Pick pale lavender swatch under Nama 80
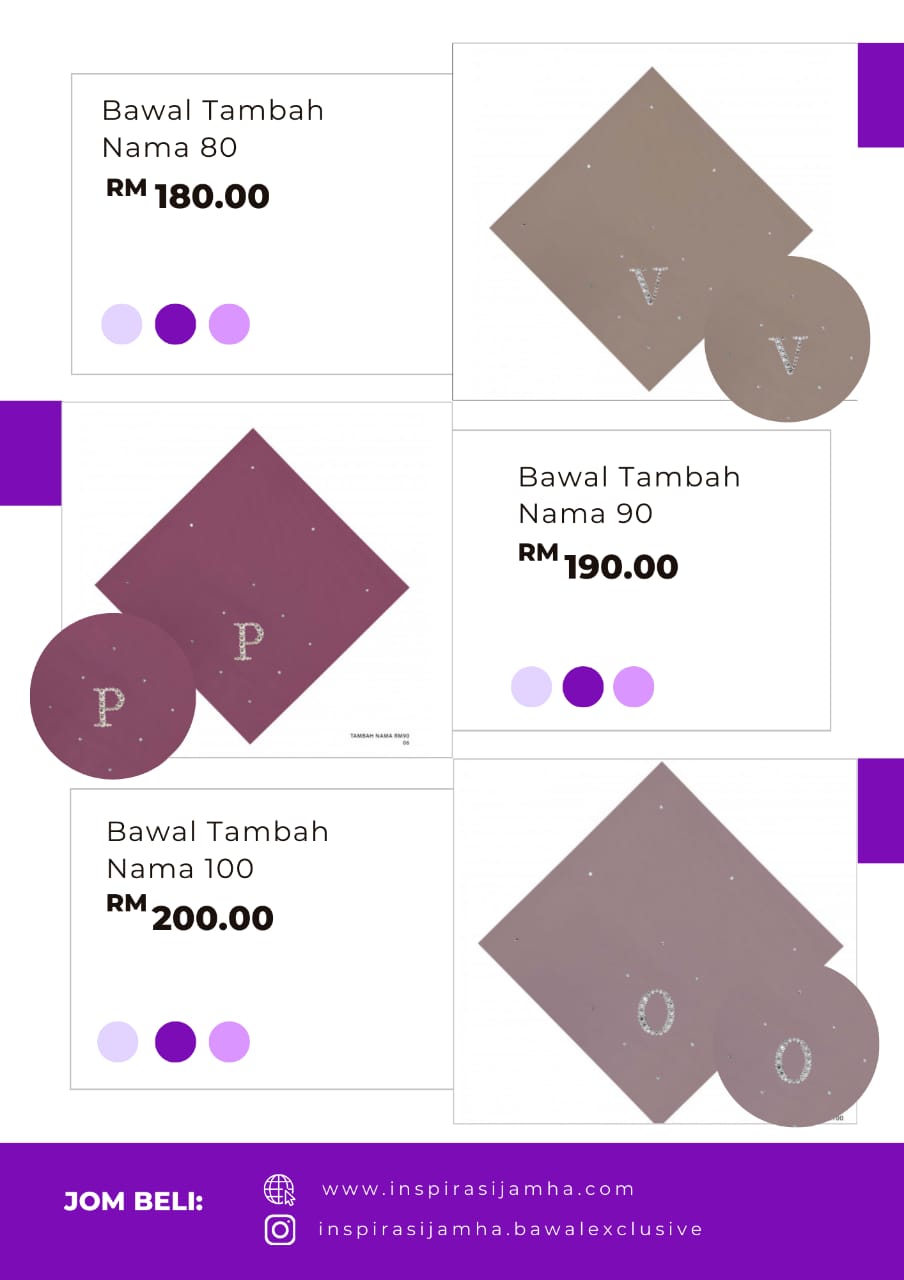This screenshot has height=1280, width=904. (122, 324)
